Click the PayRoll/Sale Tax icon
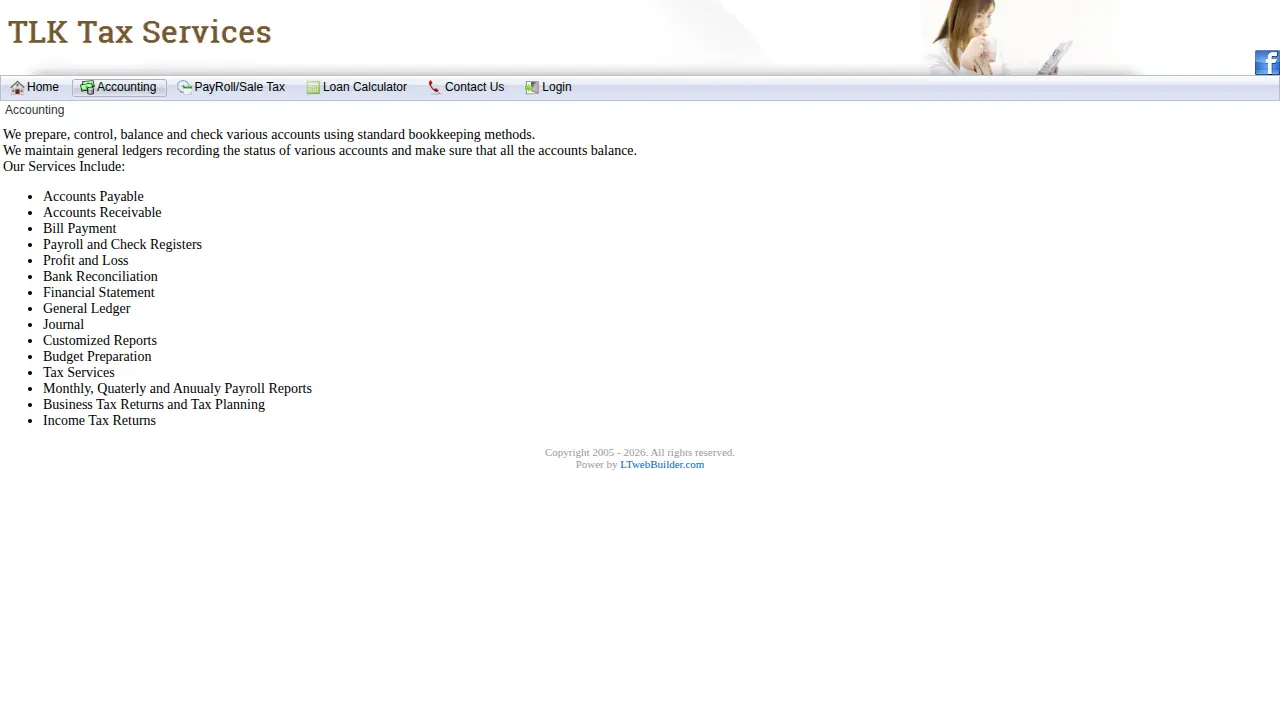Image resolution: width=1280 pixels, height=720 pixels. pyautogui.click(x=185, y=88)
